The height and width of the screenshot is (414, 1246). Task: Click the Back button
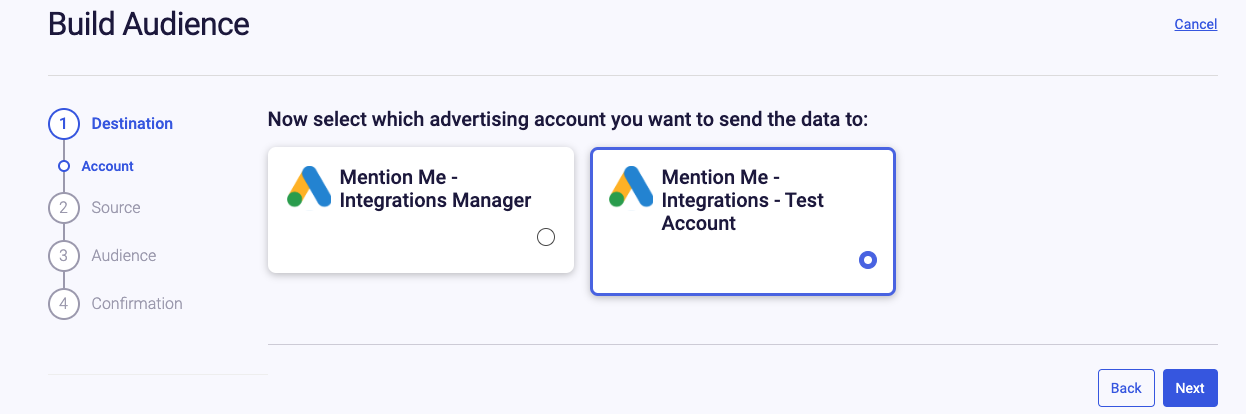(1126, 388)
